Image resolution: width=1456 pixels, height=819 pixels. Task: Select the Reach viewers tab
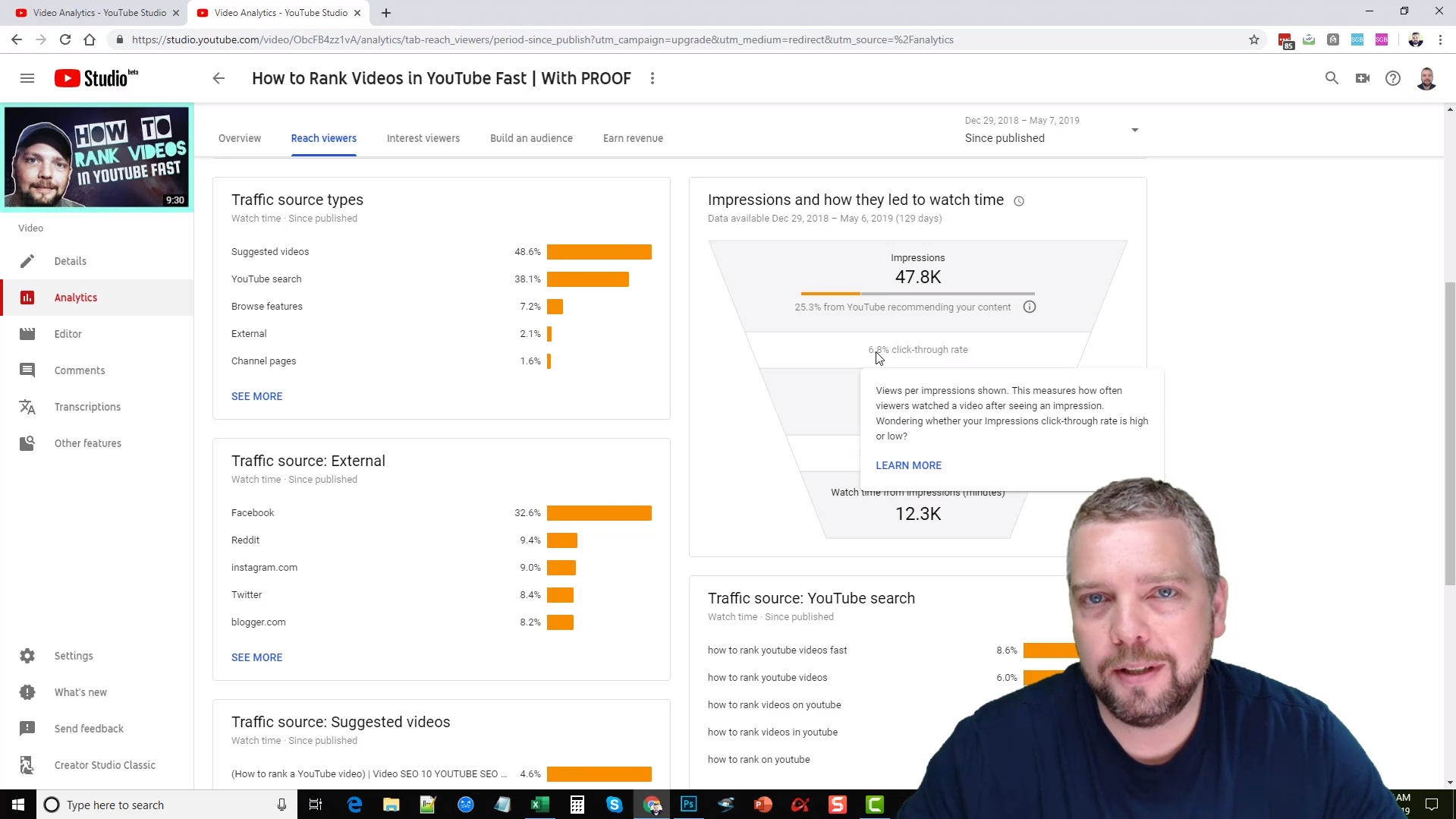click(324, 138)
